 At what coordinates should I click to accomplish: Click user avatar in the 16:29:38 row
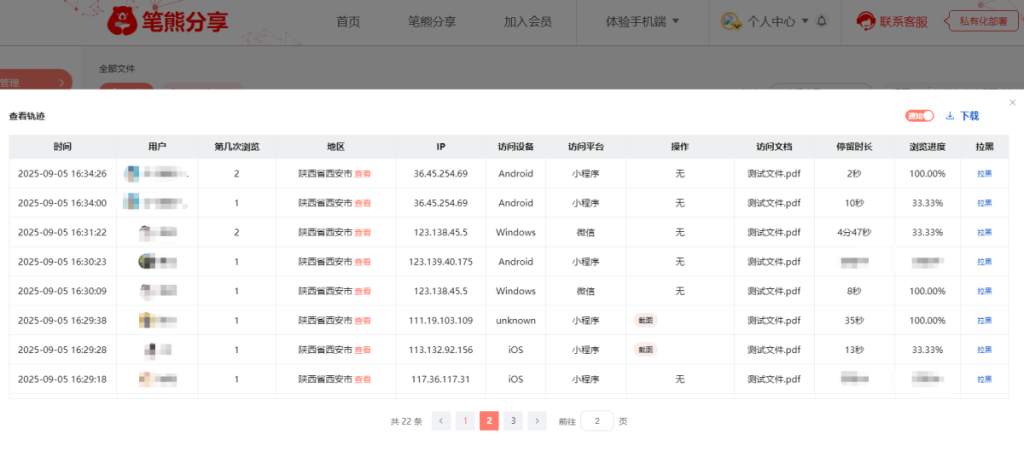146,321
